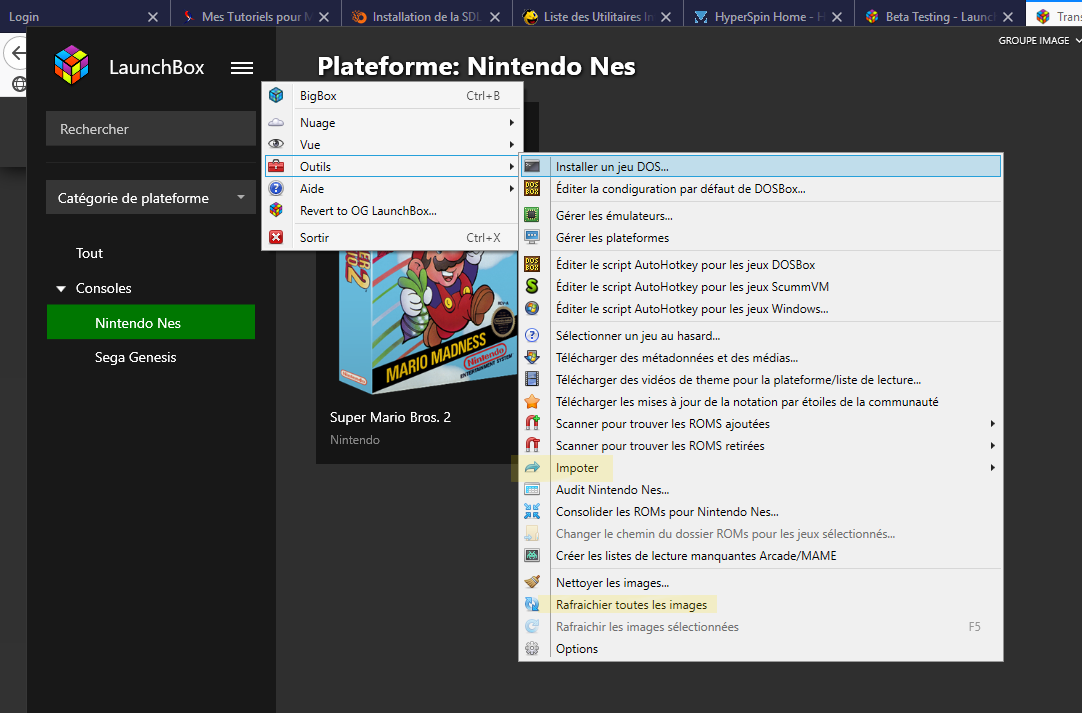Click the DOSBox icon beside AutoHotkey DOSBox script
Image resolution: width=1082 pixels, height=713 pixels.
coord(532,264)
